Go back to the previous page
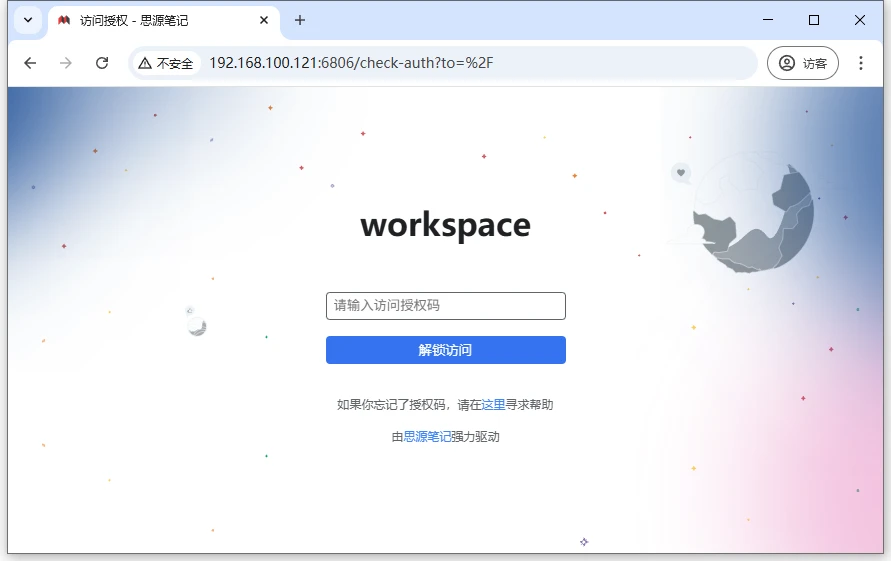 (x=31, y=63)
